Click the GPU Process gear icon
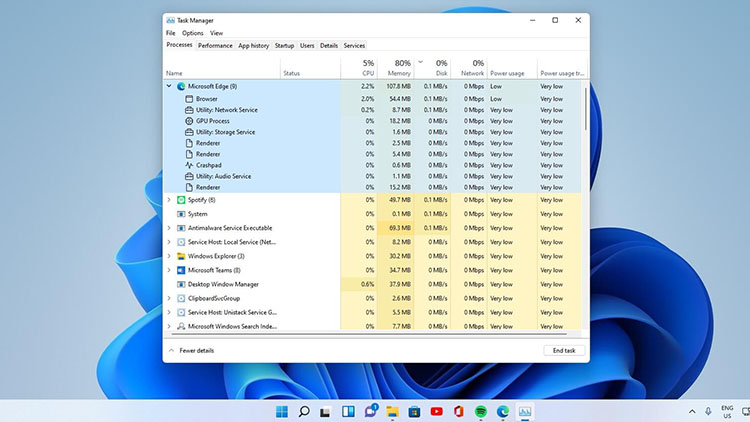750x422 pixels. 189,121
